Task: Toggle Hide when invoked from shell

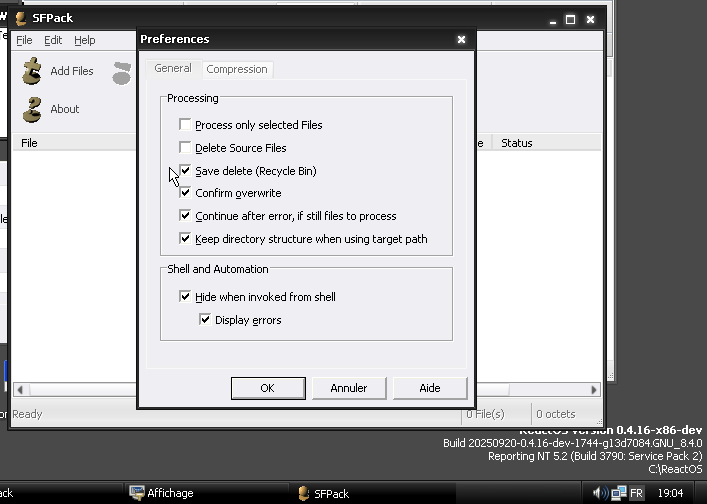Action: click(x=185, y=297)
